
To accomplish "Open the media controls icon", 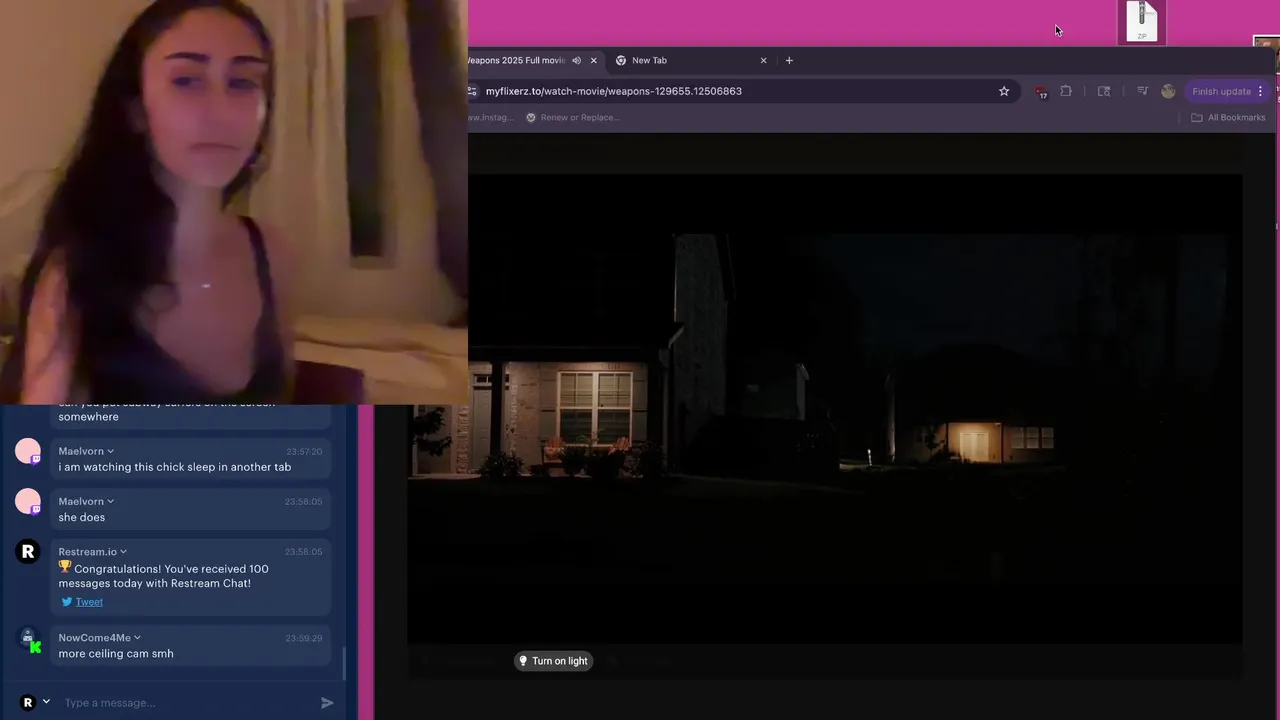I will [1142, 91].
